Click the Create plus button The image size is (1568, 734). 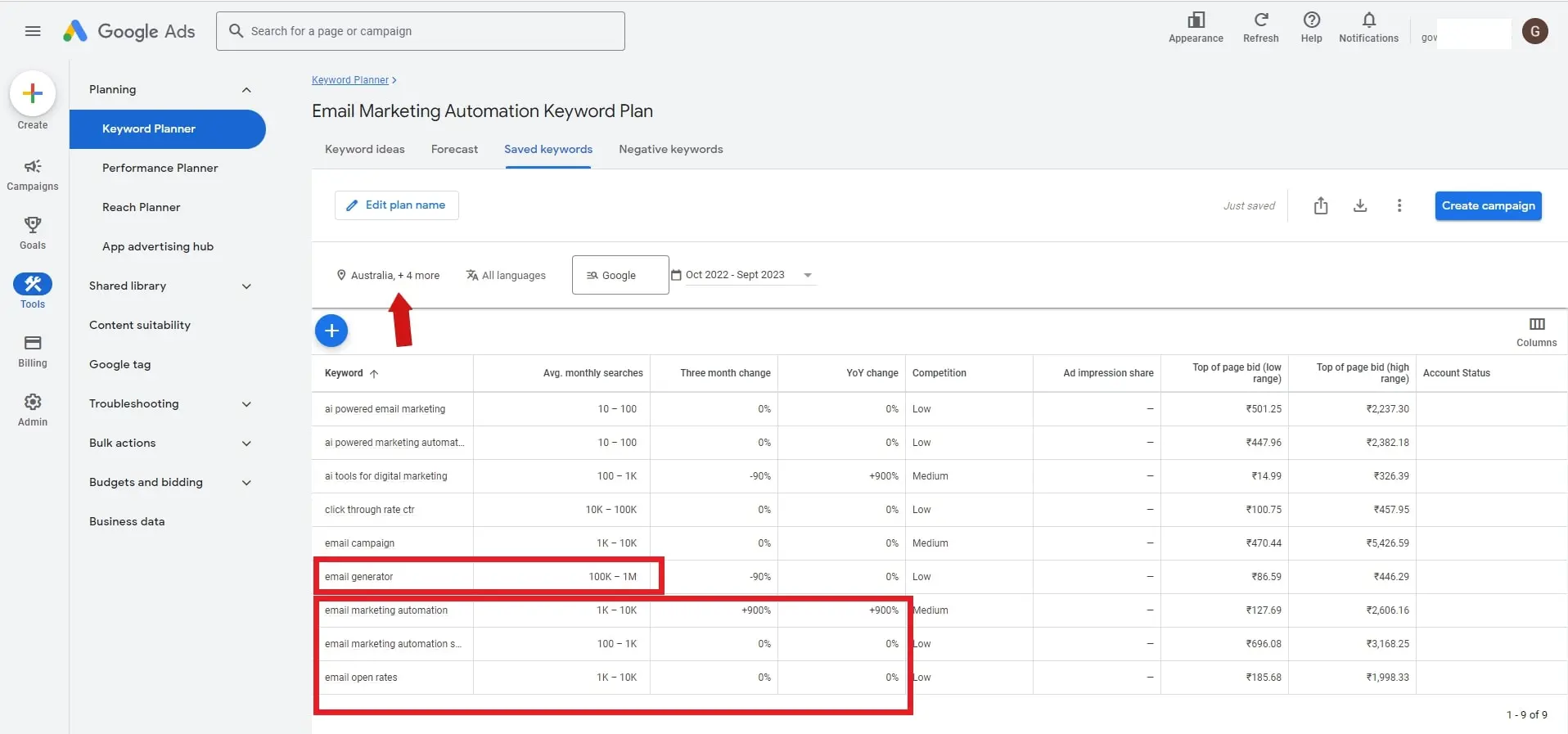click(x=33, y=93)
